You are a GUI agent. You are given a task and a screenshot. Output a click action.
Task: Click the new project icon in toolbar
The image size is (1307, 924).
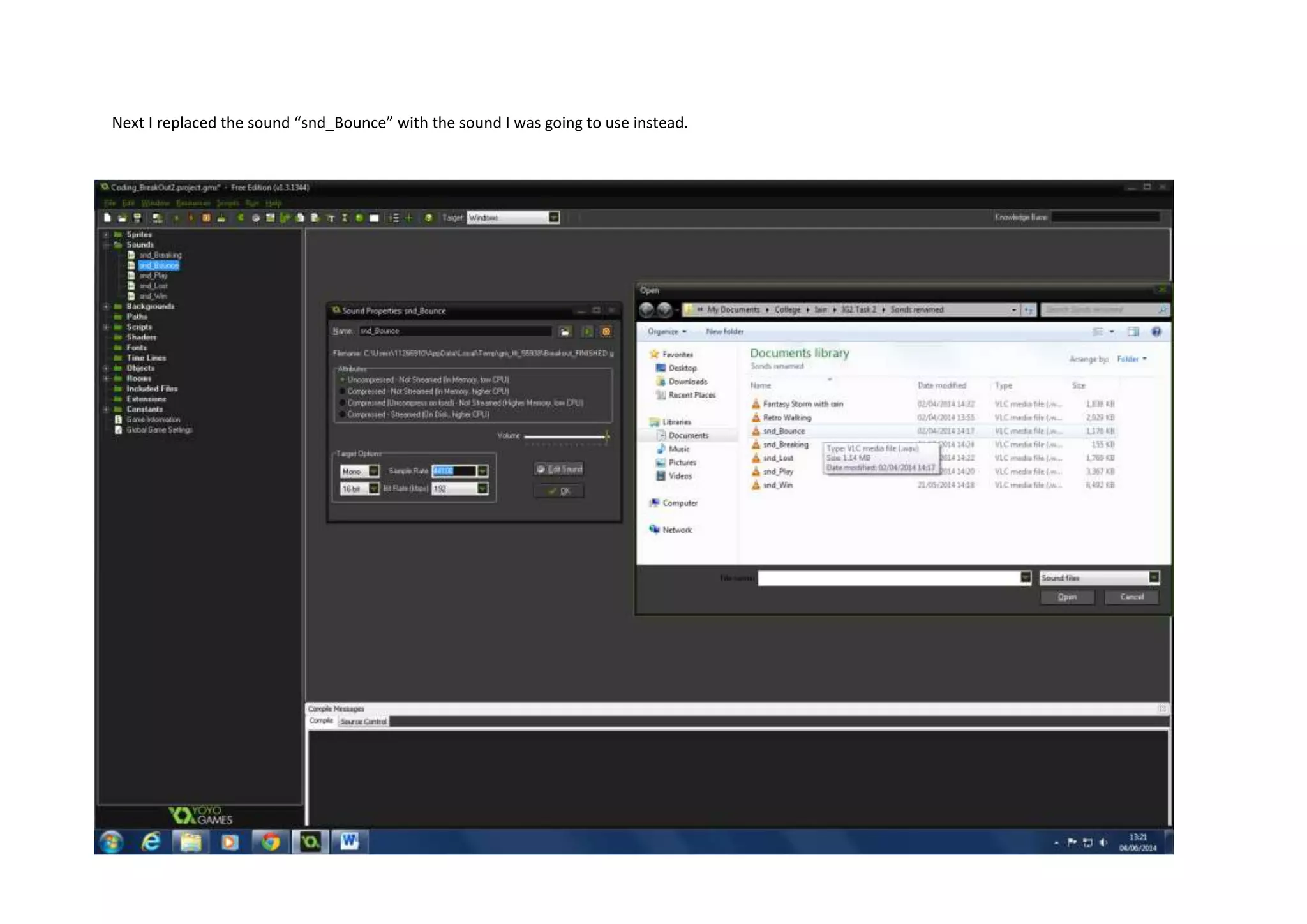pyautogui.click(x=107, y=218)
